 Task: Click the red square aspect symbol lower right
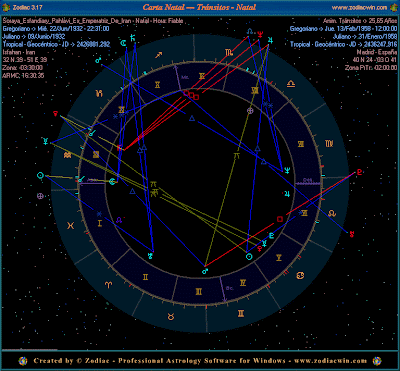[x=280, y=219]
